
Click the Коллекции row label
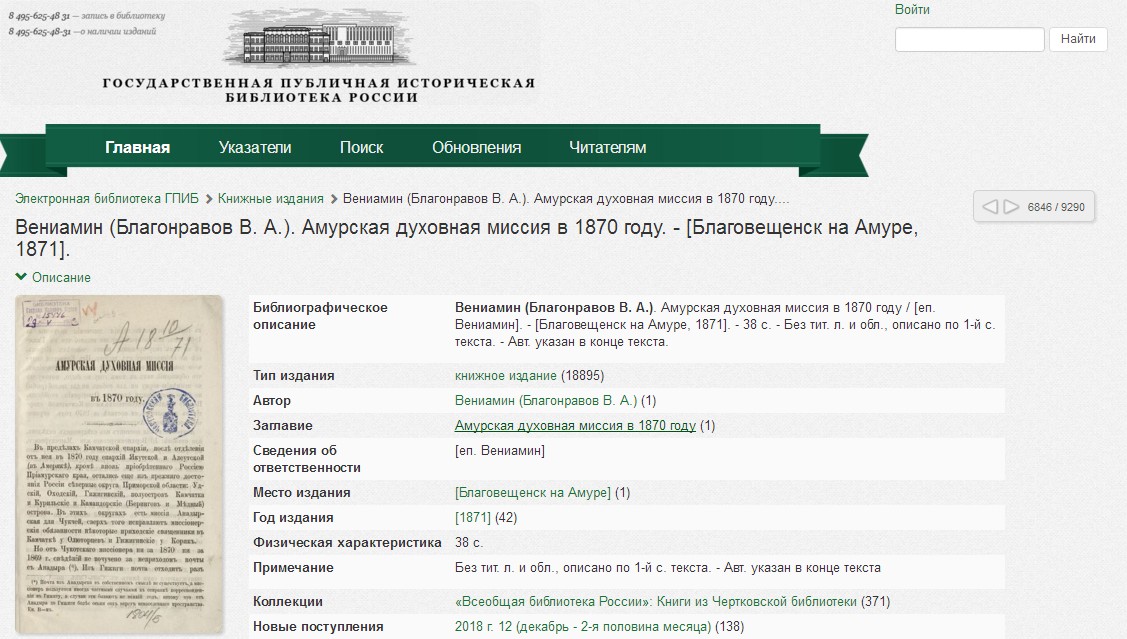click(x=288, y=602)
